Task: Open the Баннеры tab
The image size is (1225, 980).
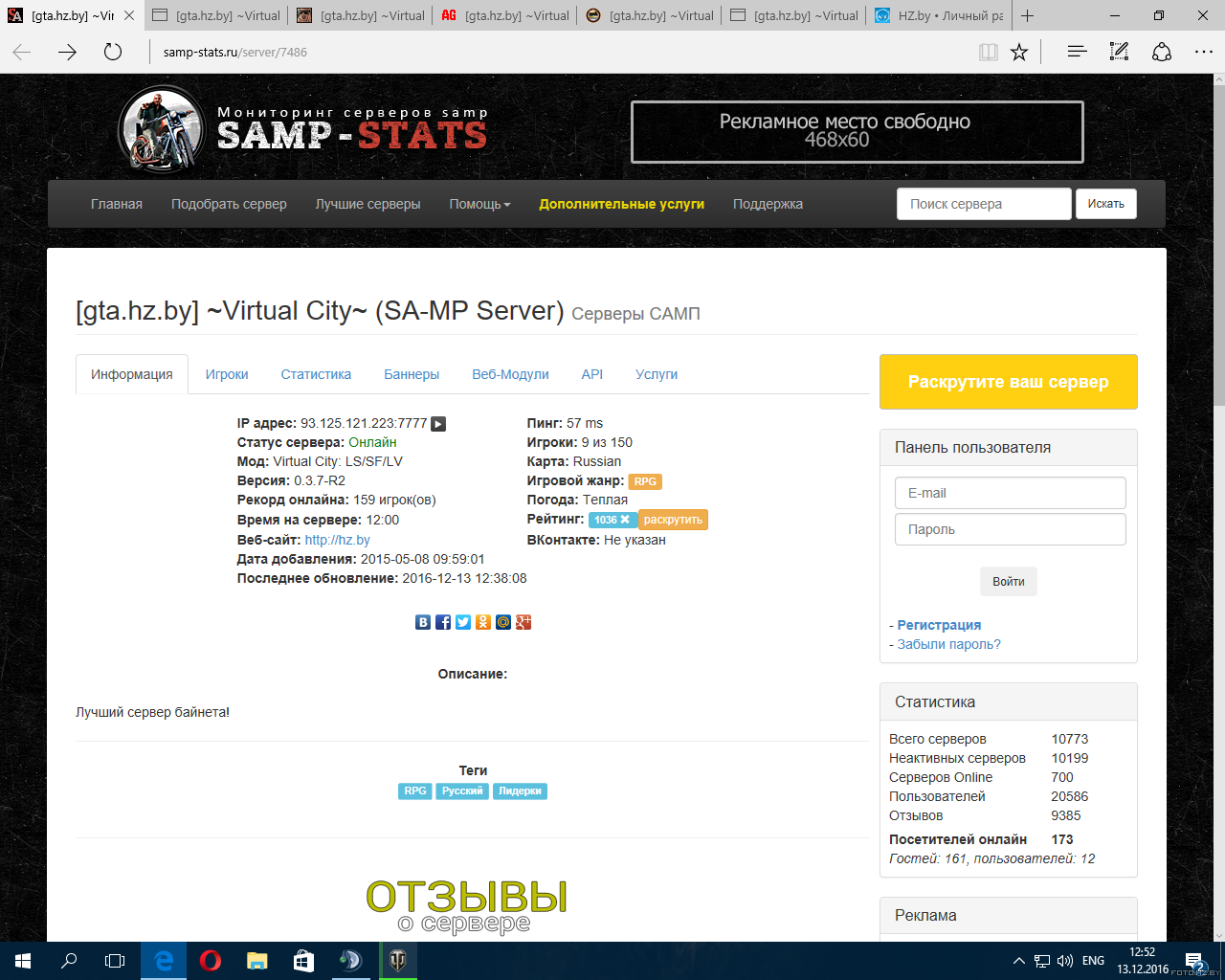Action: point(412,374)
